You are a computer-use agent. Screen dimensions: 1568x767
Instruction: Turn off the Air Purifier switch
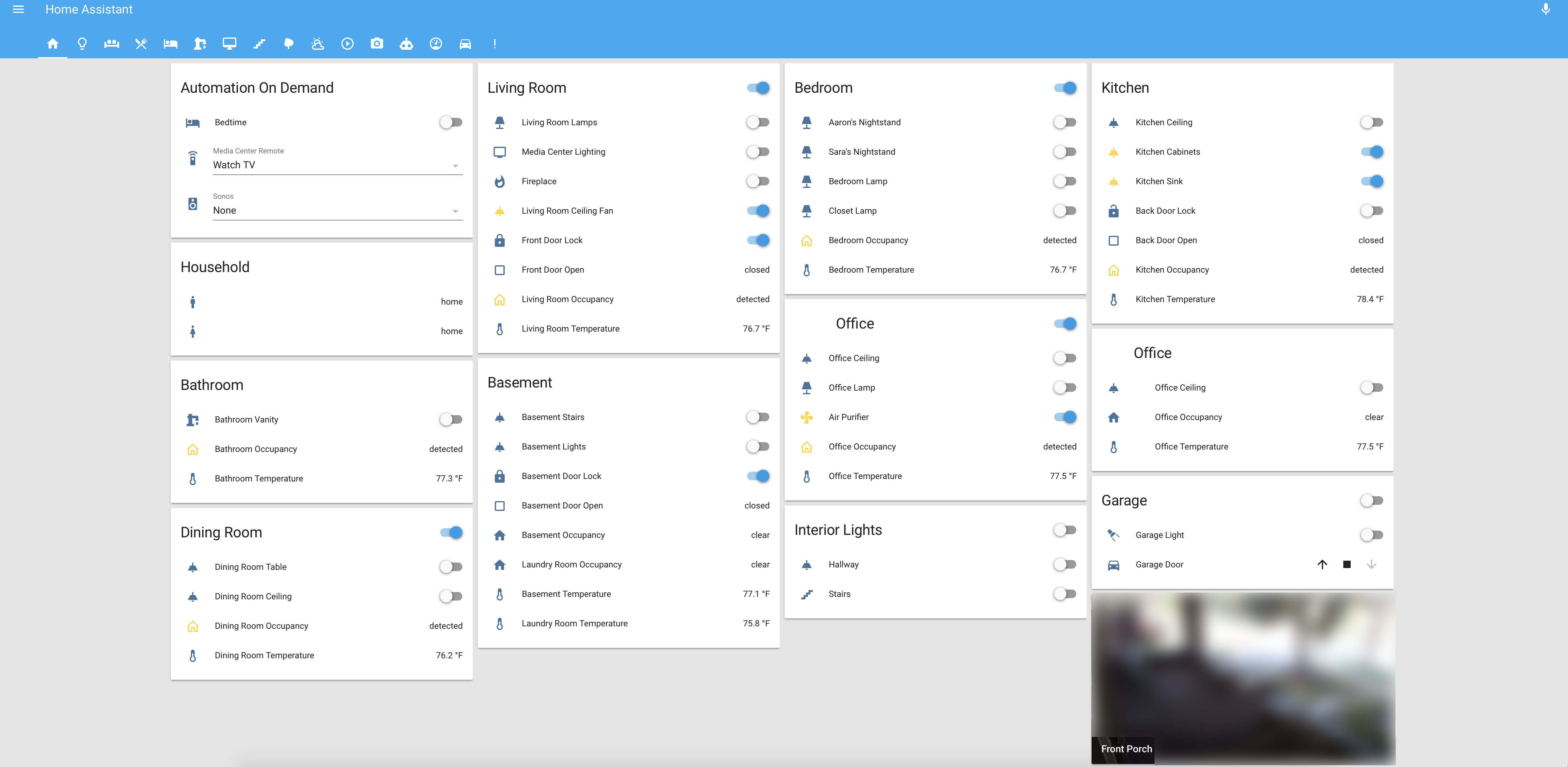[1065, 417]
